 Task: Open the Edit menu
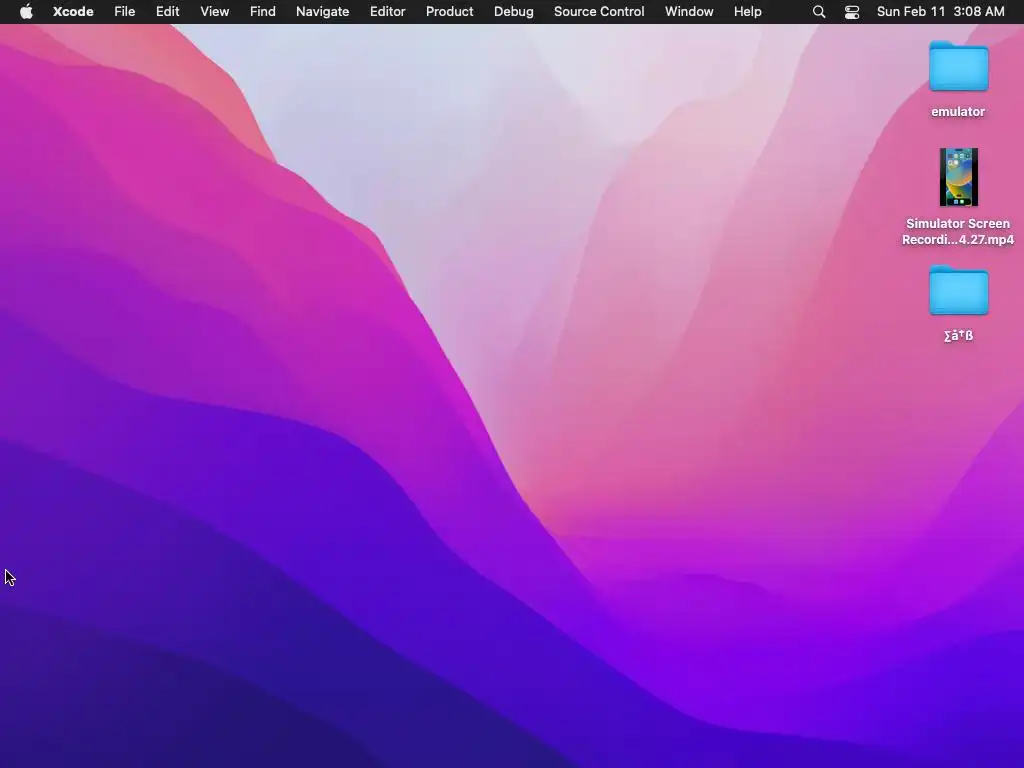pos(167,12)
